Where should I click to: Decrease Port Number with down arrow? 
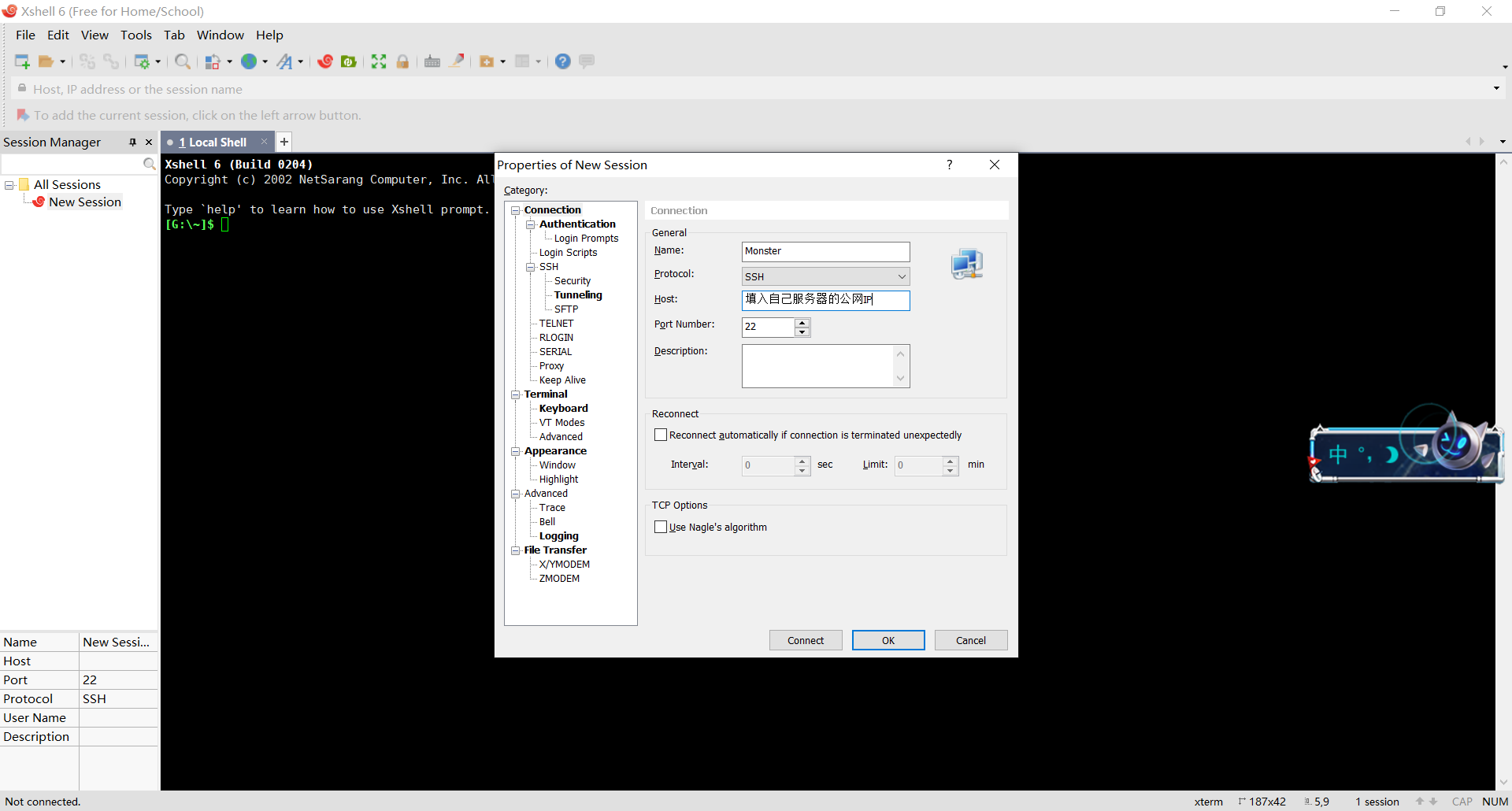point(802,332)
